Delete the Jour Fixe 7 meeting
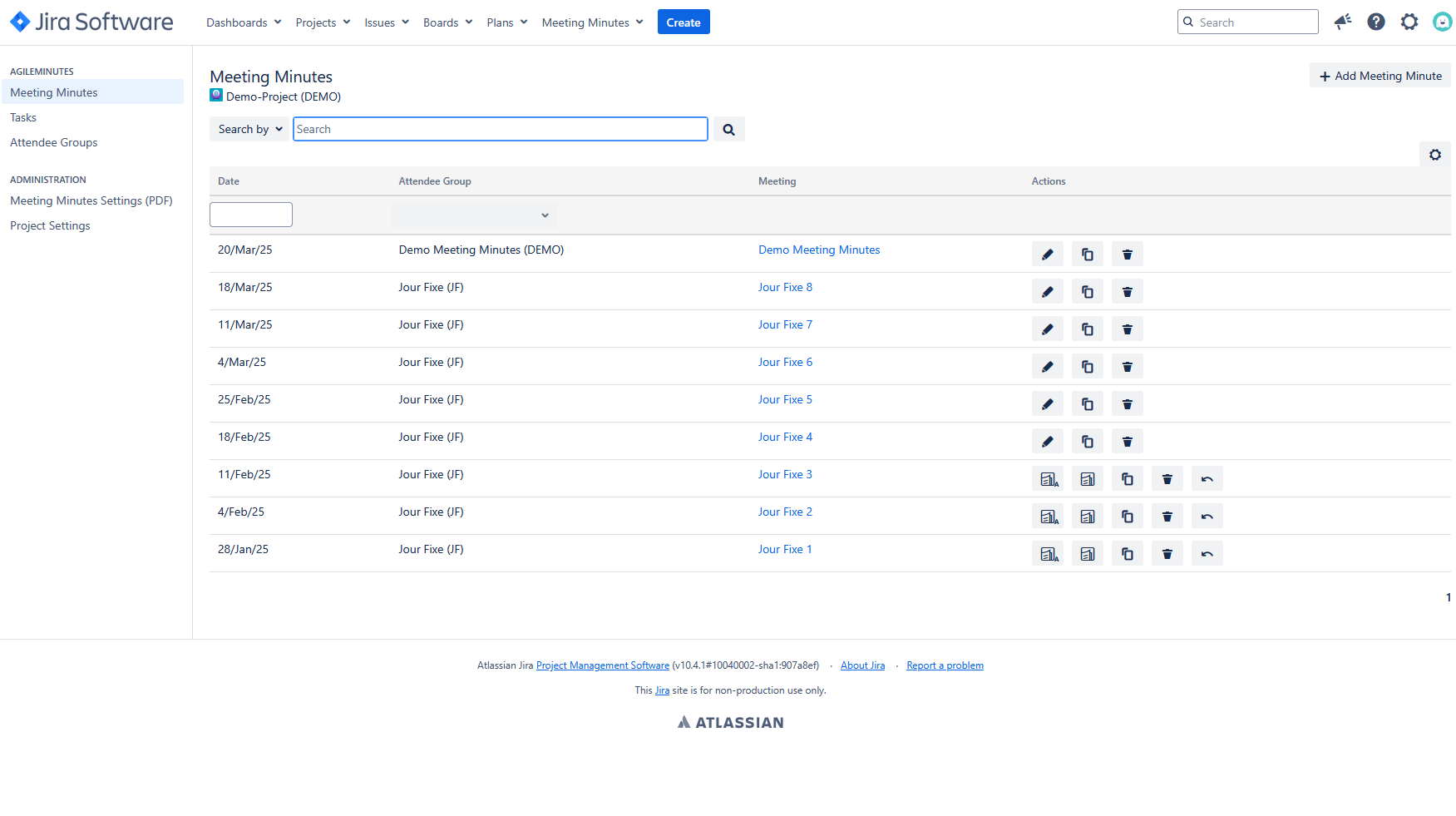This screenshot has width=1456, height=816. pos(1127,329)
